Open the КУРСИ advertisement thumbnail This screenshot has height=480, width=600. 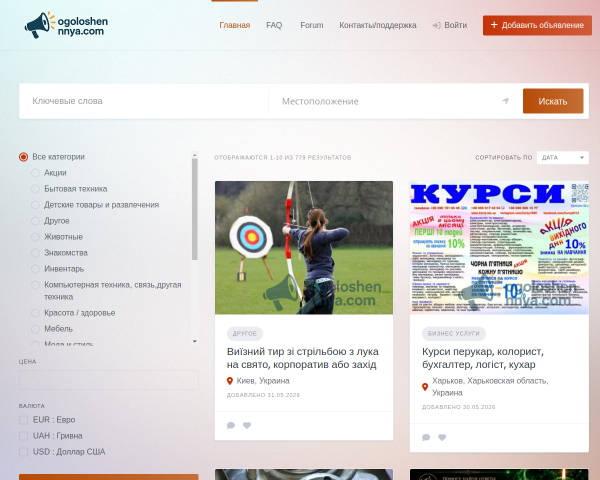499,248
